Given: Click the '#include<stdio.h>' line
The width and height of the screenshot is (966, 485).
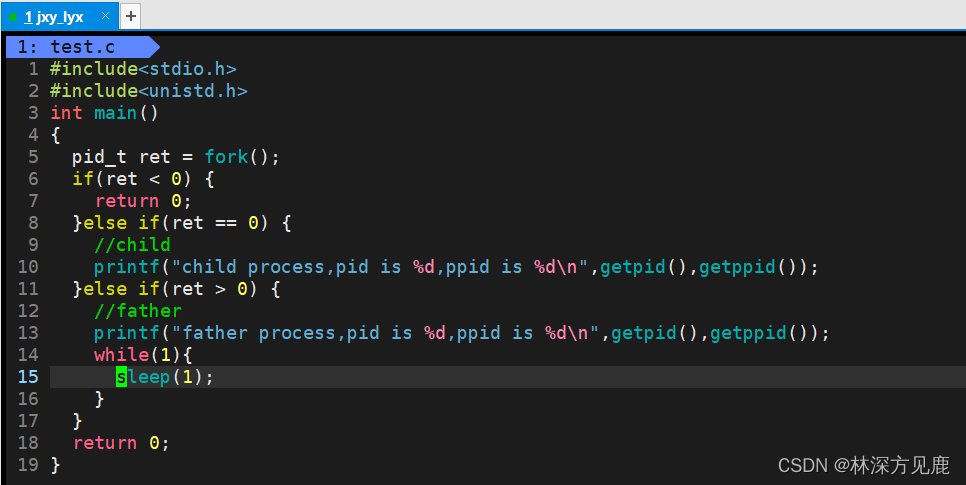Looking at the screenshot, I should click(143, 68).
